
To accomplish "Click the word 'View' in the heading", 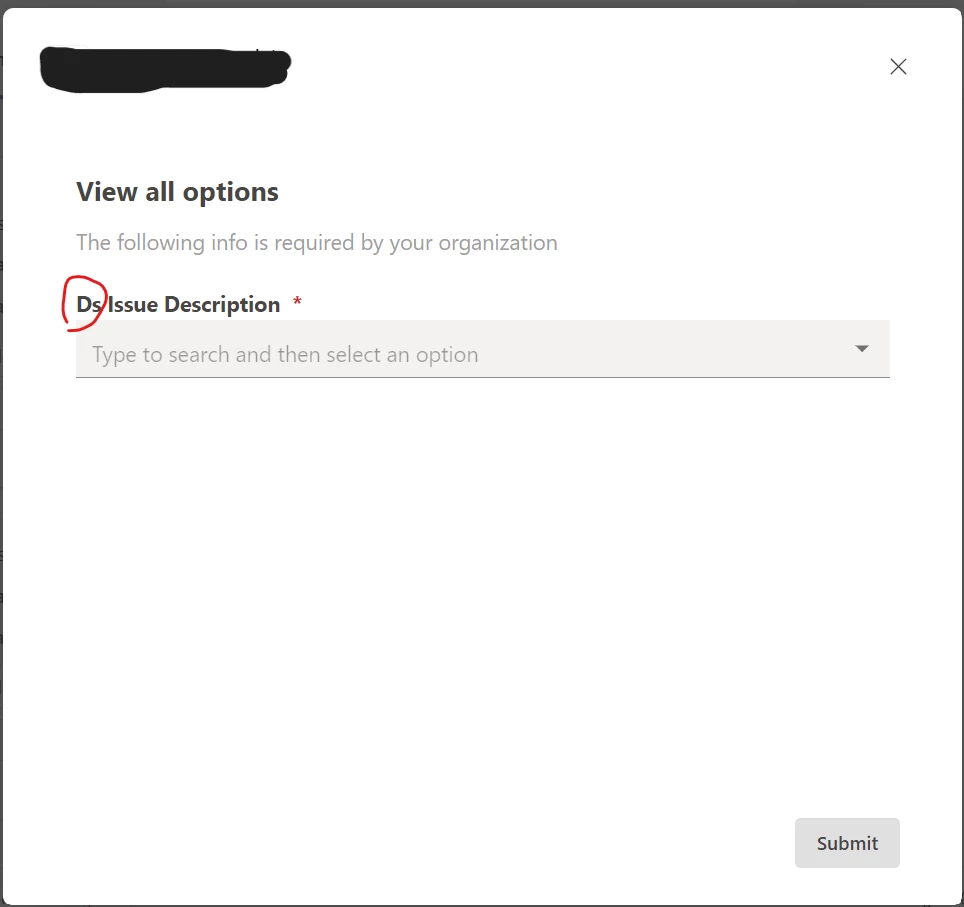I will 107,192.
